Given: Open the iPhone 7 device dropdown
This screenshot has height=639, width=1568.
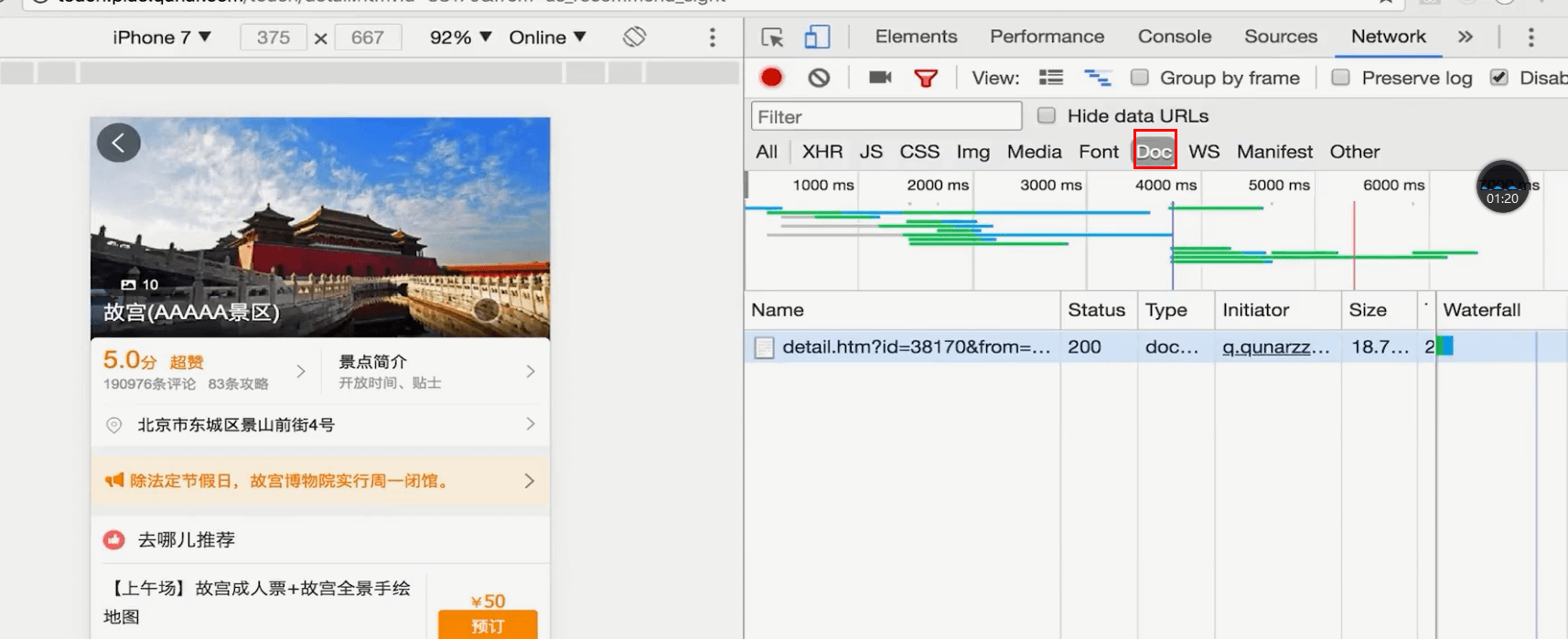Looking at the screenshot, I should click(161, 37).
